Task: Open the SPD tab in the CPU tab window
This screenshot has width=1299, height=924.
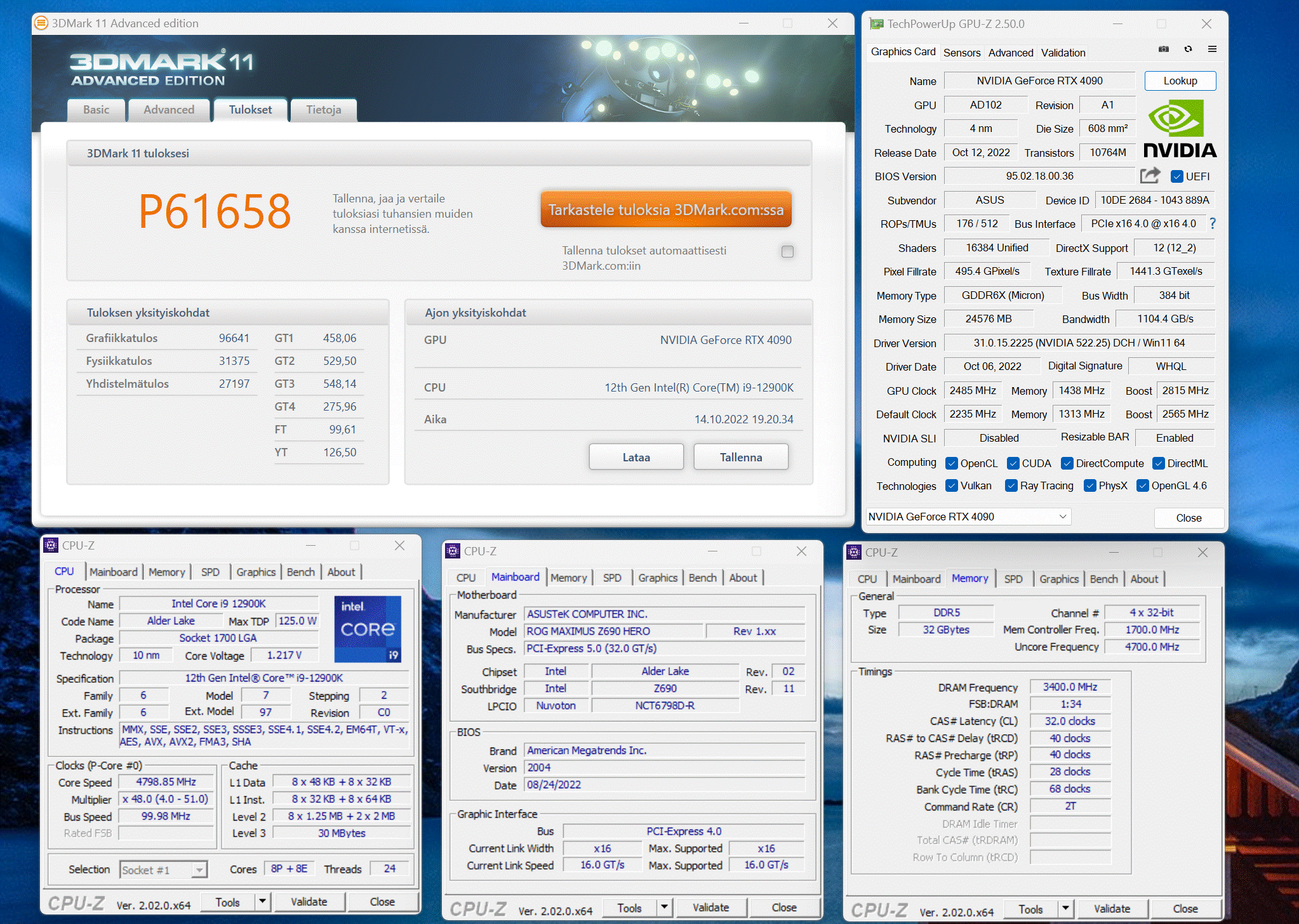Action: (210, 572)
